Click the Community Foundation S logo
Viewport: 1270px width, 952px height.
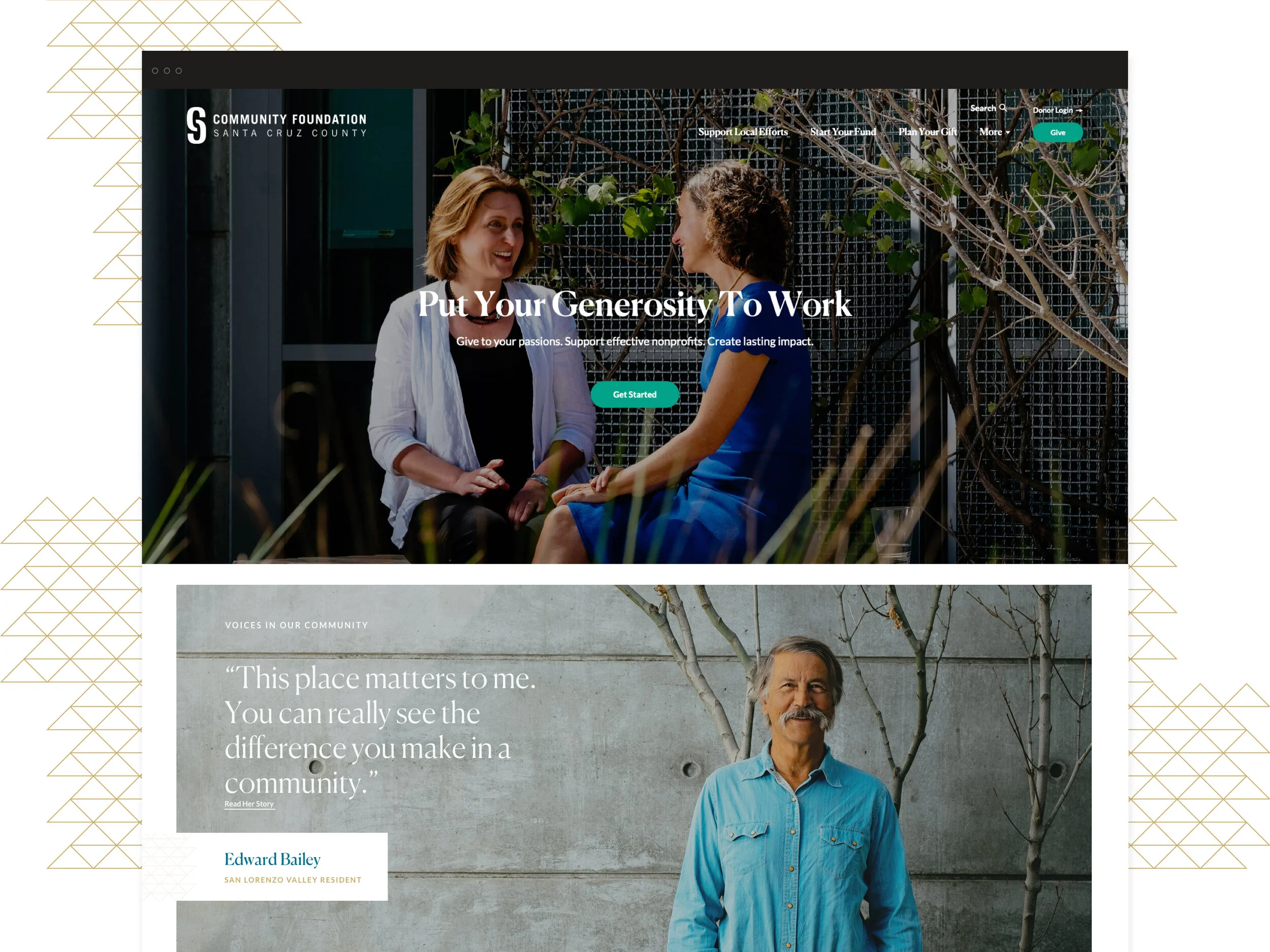197,125
